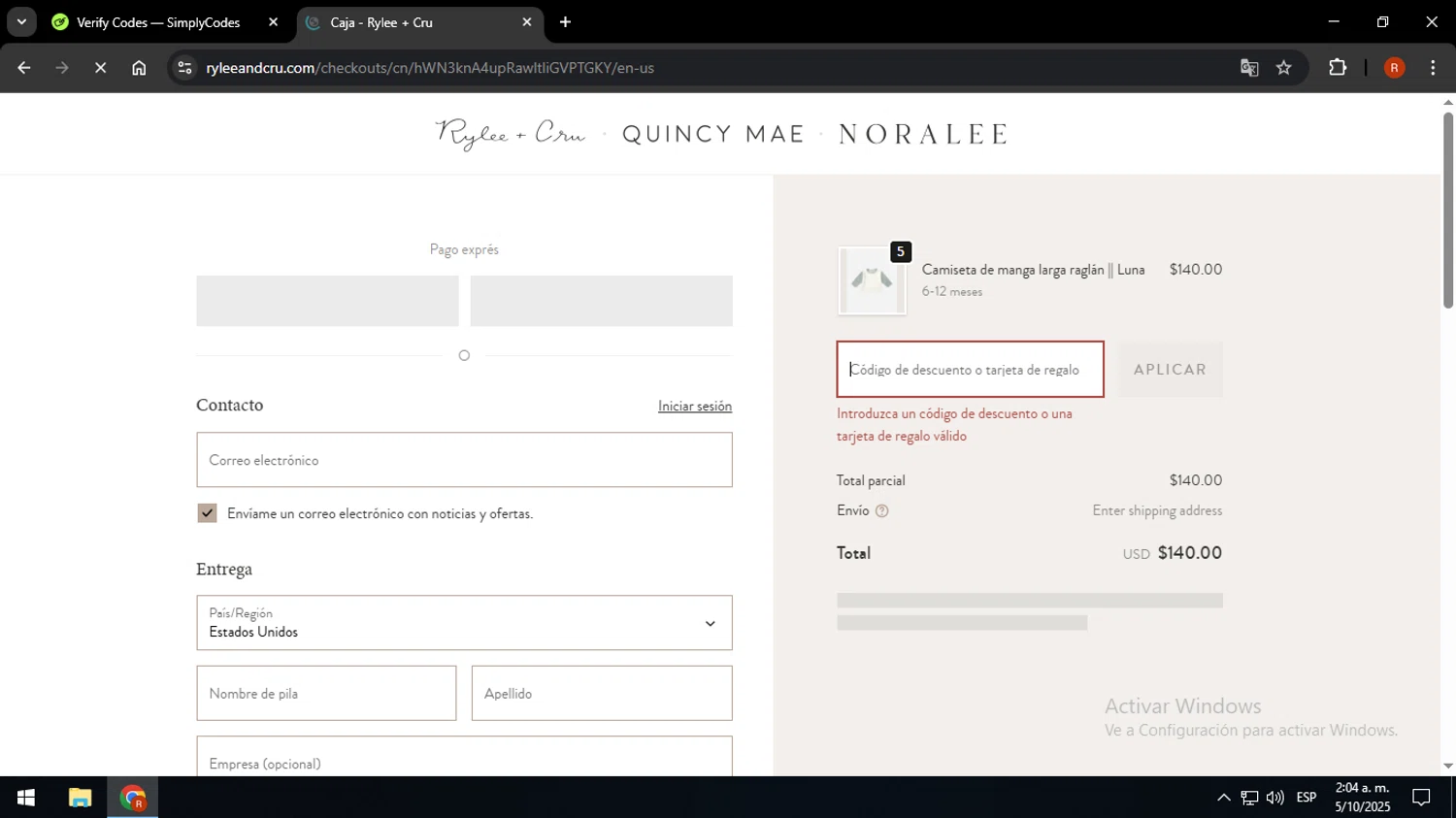Click the scrollbar down arrow
The height and width of the screenshot is (818, 1456).
(x=1448, y=767)
